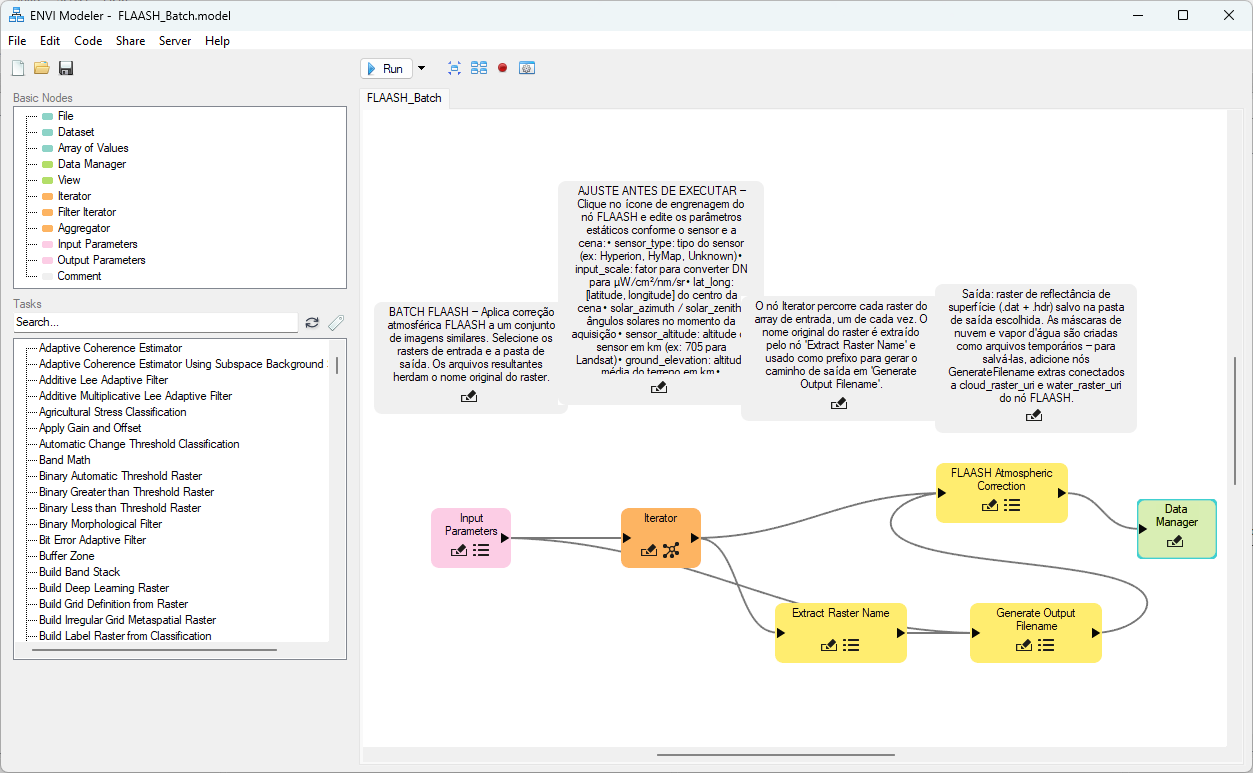Open a model with the folder icon
This screenshot has height=773, width=1253.
[42, 68]
